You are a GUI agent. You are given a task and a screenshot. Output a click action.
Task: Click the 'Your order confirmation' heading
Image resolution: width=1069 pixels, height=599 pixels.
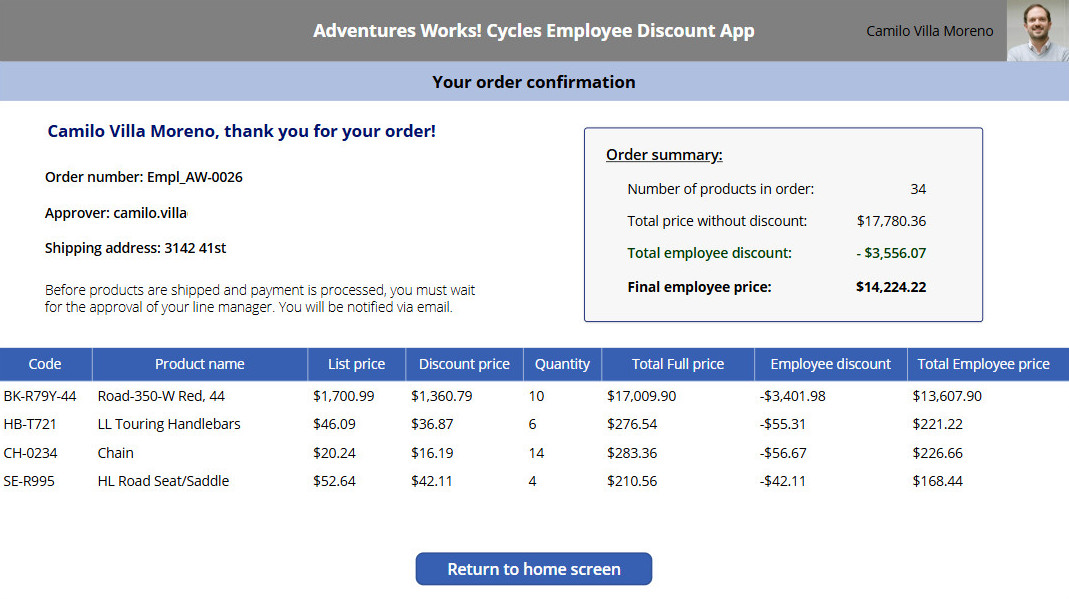point(534,82)
